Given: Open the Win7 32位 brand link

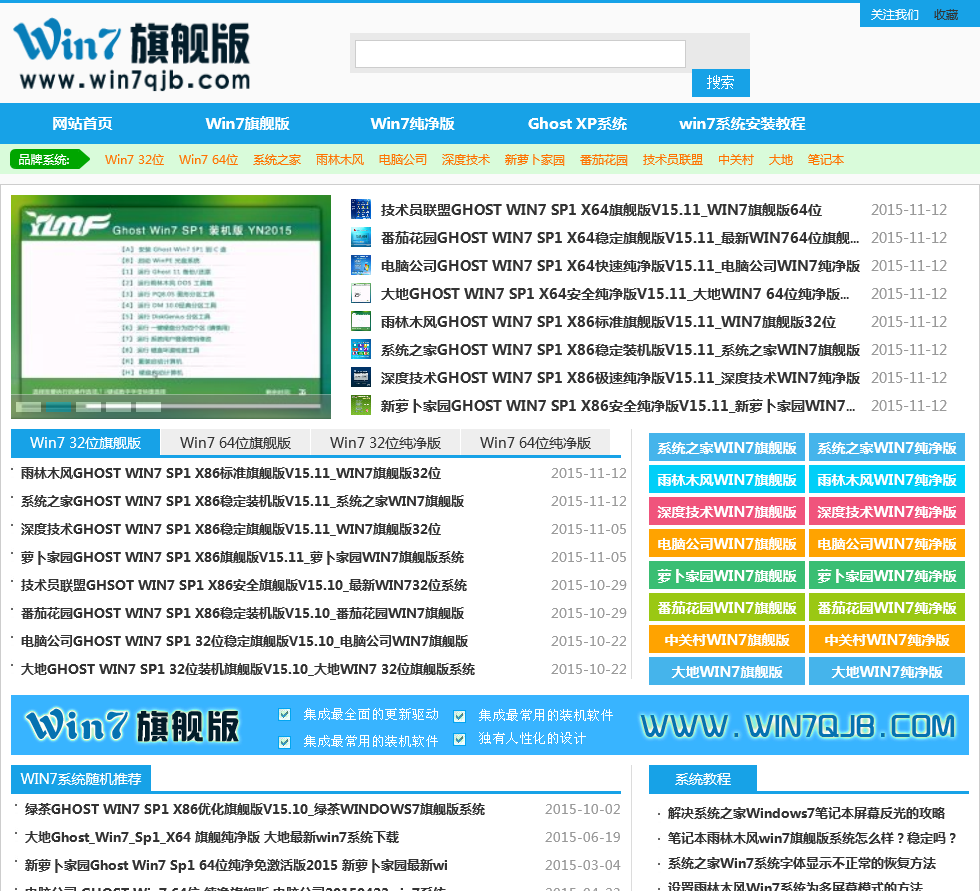Looking at the screenshot, I should tap(134, 159).
